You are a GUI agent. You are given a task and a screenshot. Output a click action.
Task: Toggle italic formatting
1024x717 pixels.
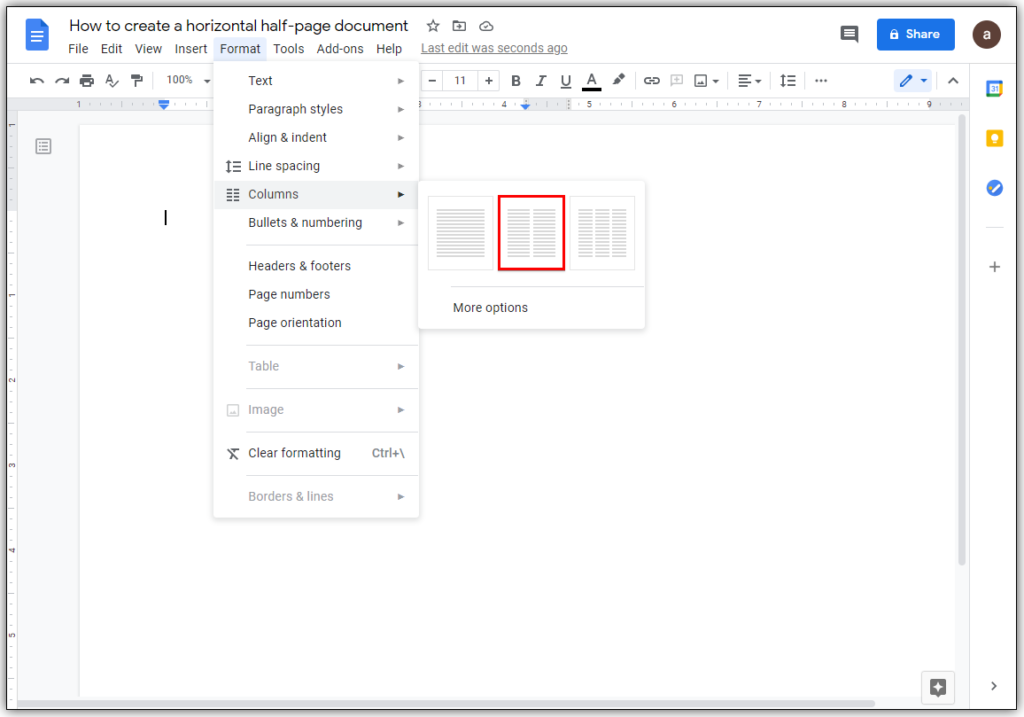541,80
